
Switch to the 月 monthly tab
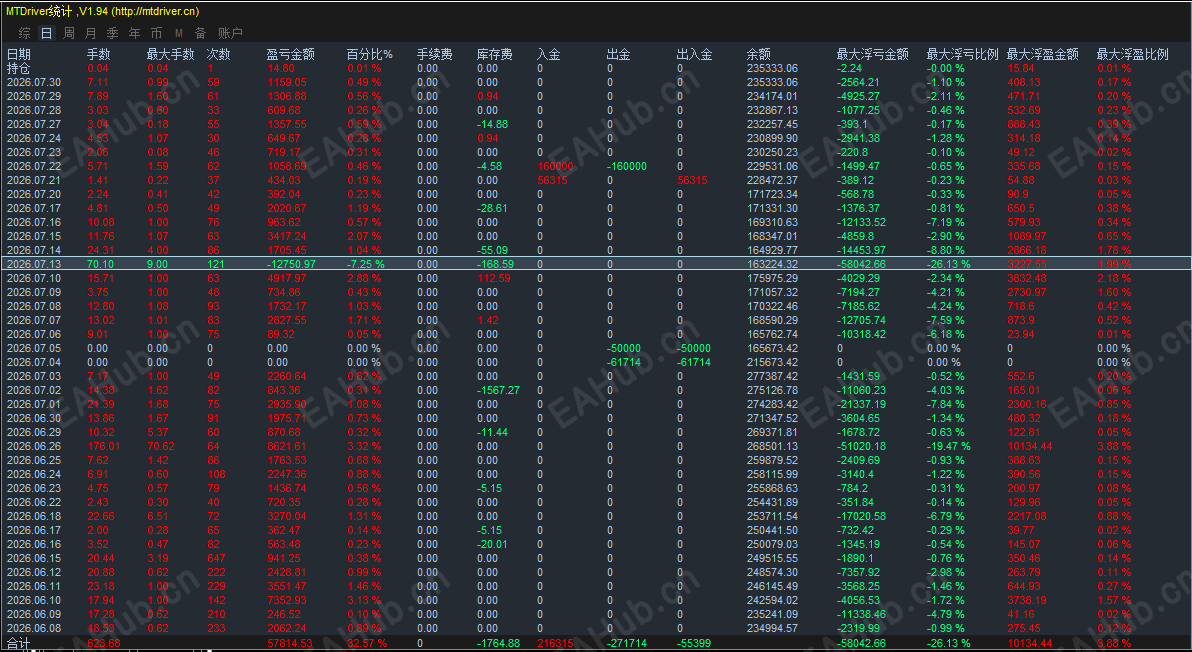pos(90,33)
